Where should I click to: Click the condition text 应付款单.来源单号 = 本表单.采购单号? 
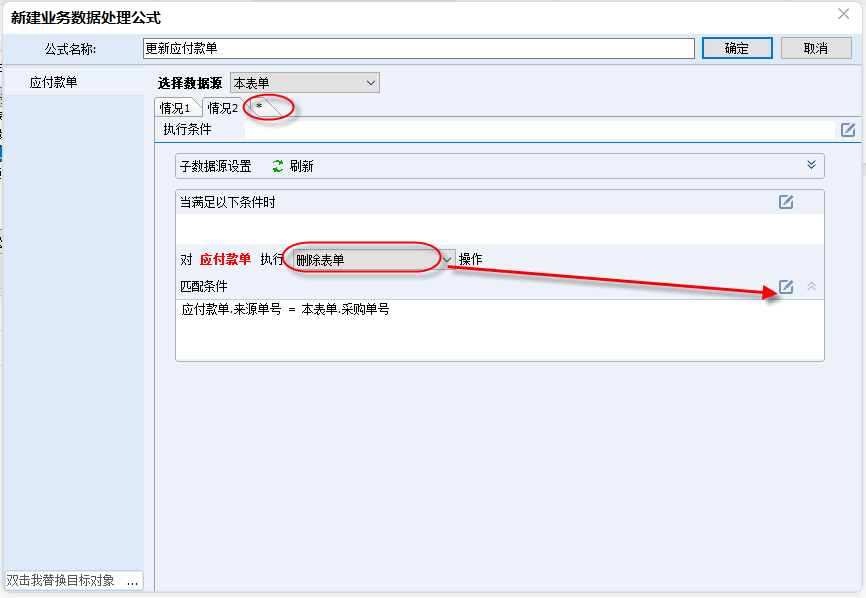tap(286, 309)
